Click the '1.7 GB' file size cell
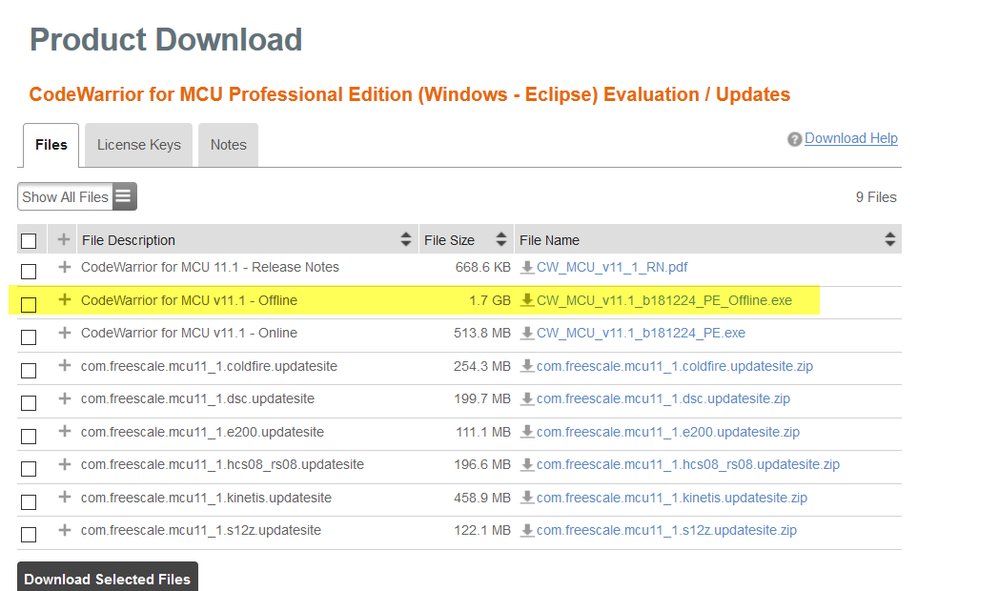 490,301
